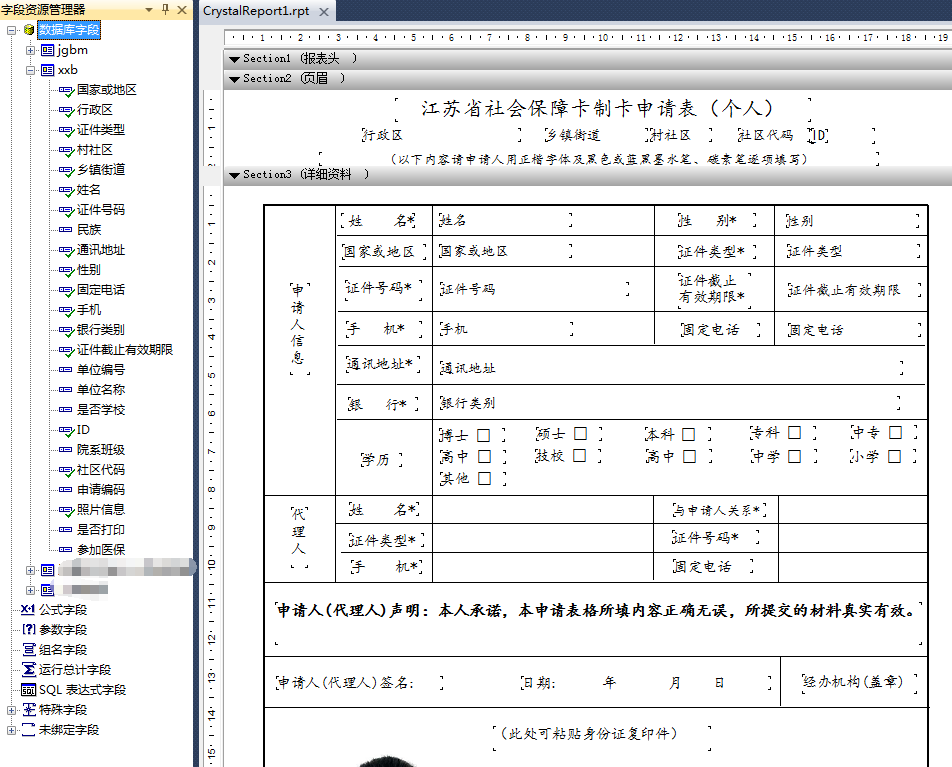Screen dimensions: 952x767
Task: Select 申请编码 in the field tree
Action: coord(101,490)
